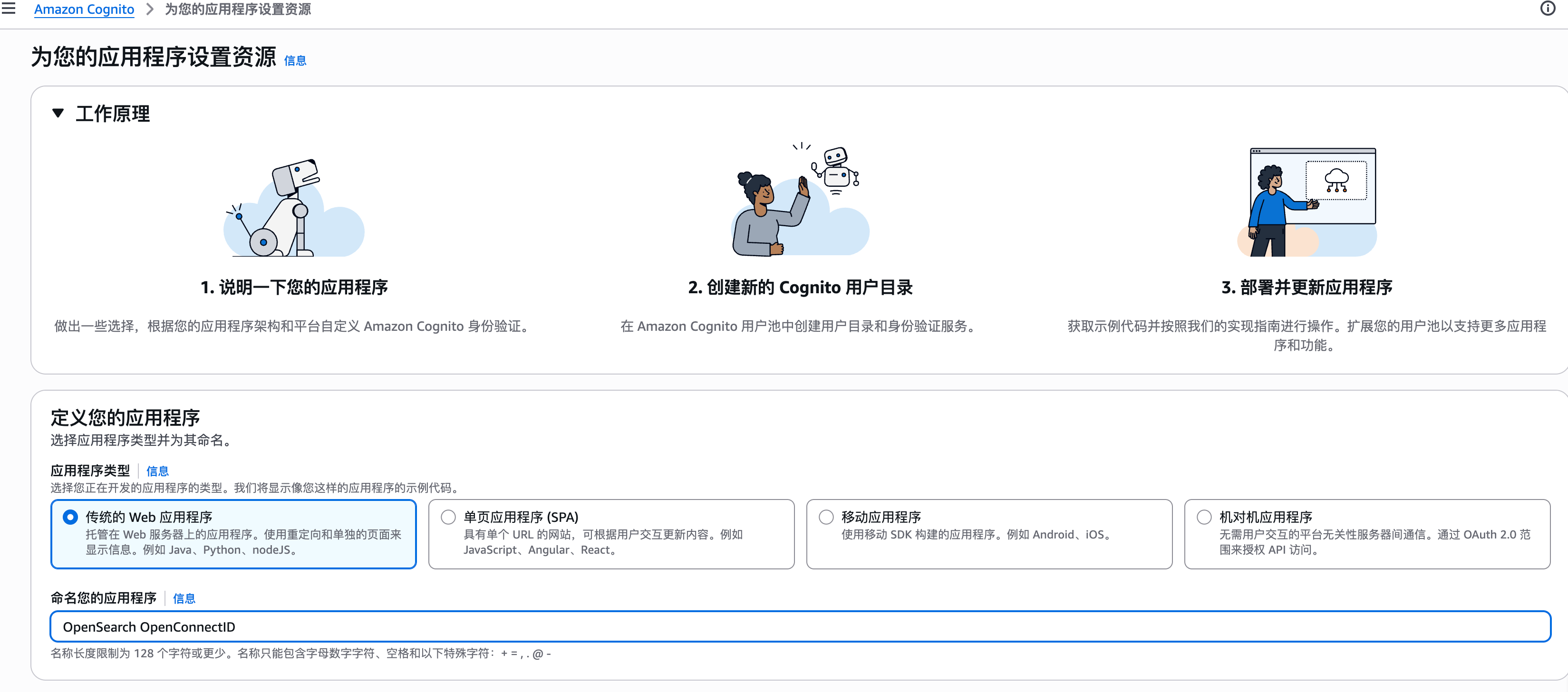Image resolution: width=1568 pixels, height=692 pixels.
Task: Select 移动应用程序 radio option
Action: click(x=826, y=517)
